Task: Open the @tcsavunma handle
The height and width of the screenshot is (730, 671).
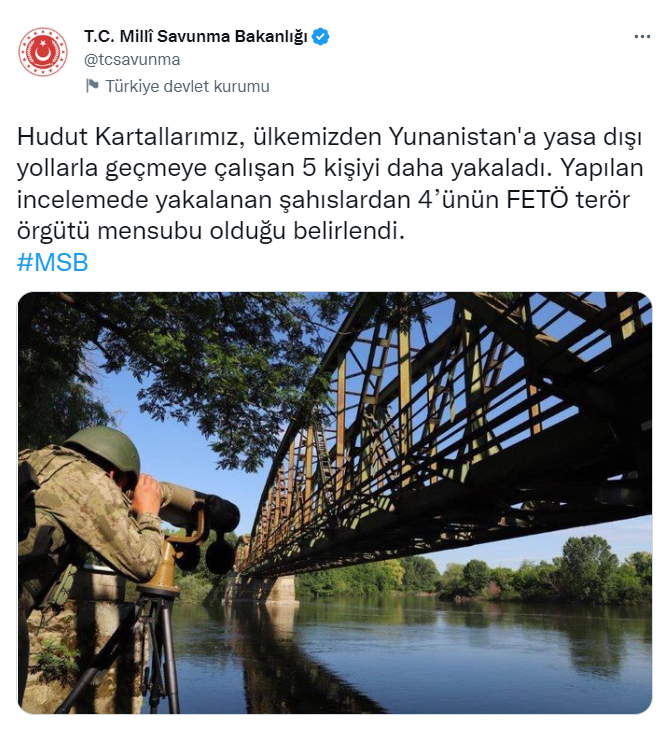Action: [x=132, y=60]
